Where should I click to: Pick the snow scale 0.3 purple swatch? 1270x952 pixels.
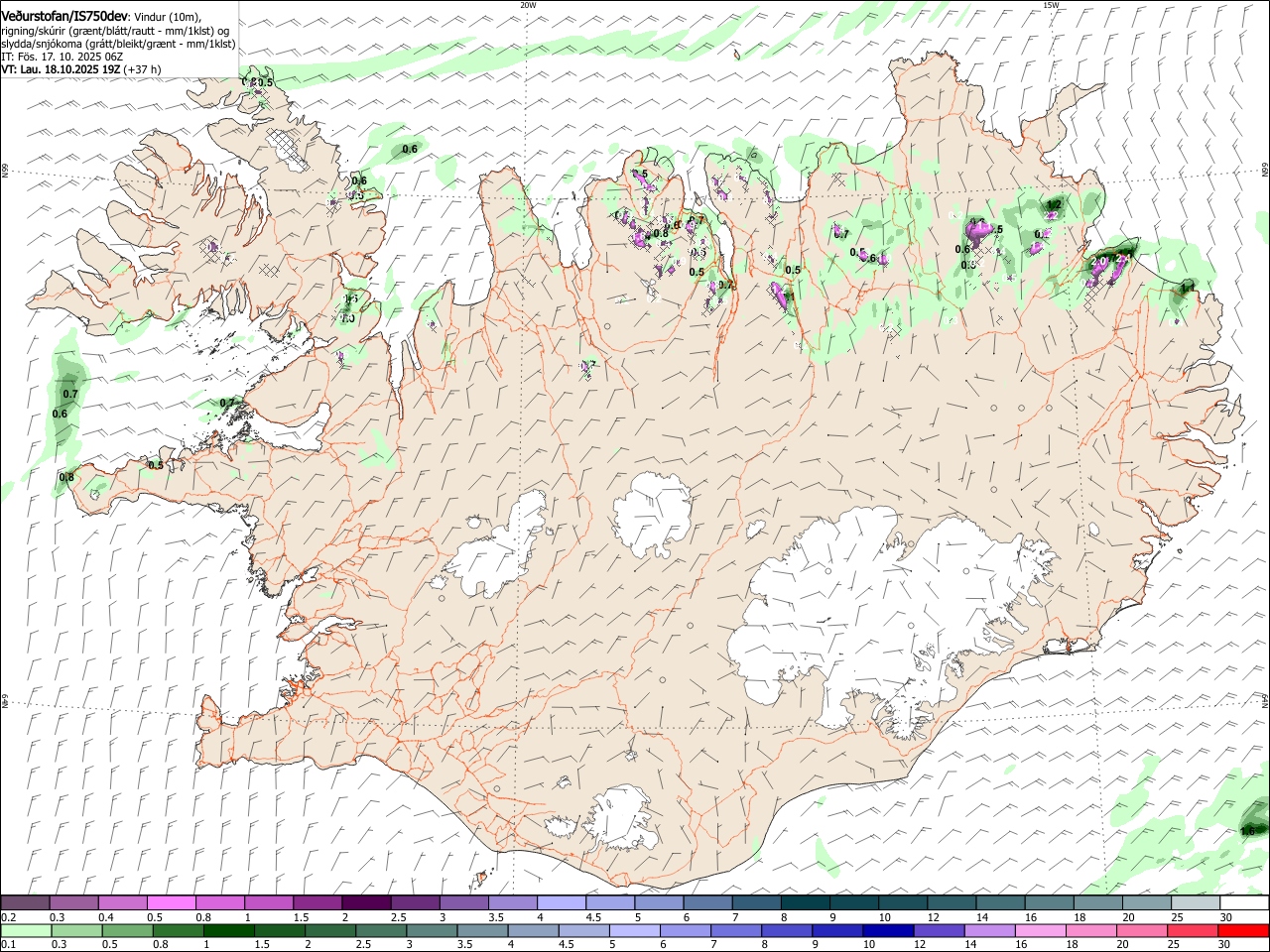coord(74,903)
